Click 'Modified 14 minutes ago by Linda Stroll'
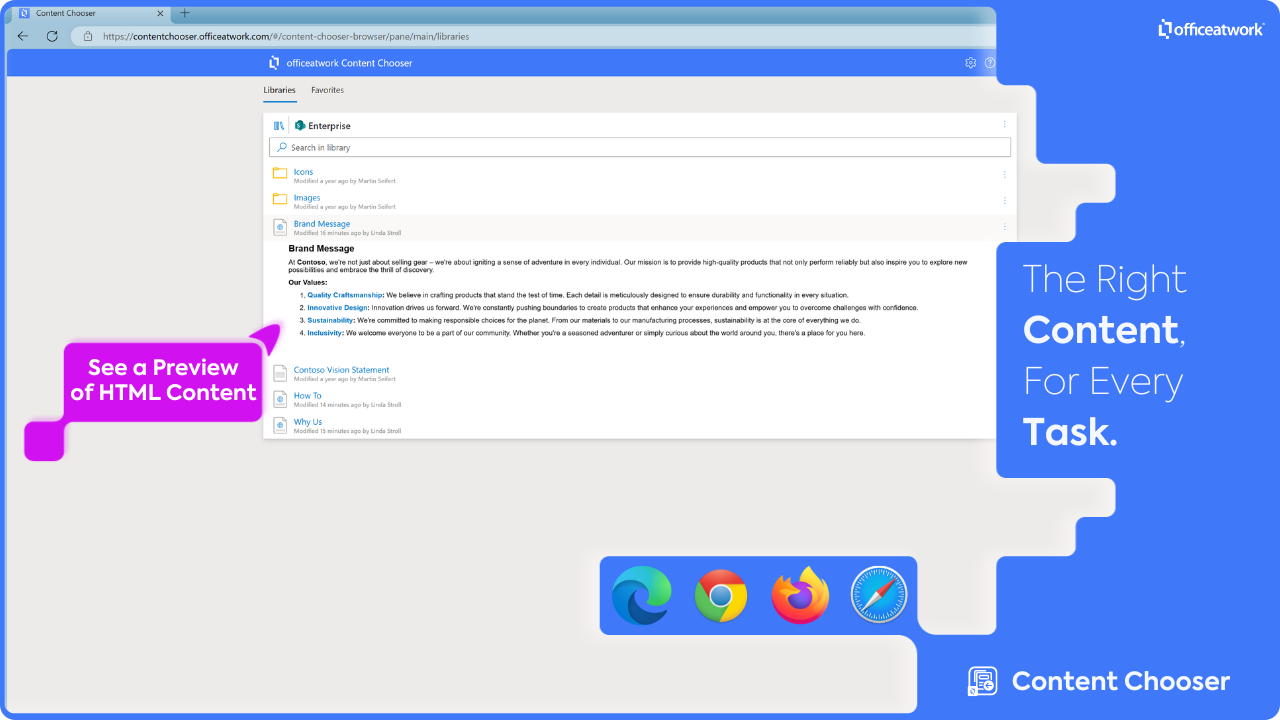Image resolution: width=1280 pixels, height=720 pixels. (x=347, y=405)
